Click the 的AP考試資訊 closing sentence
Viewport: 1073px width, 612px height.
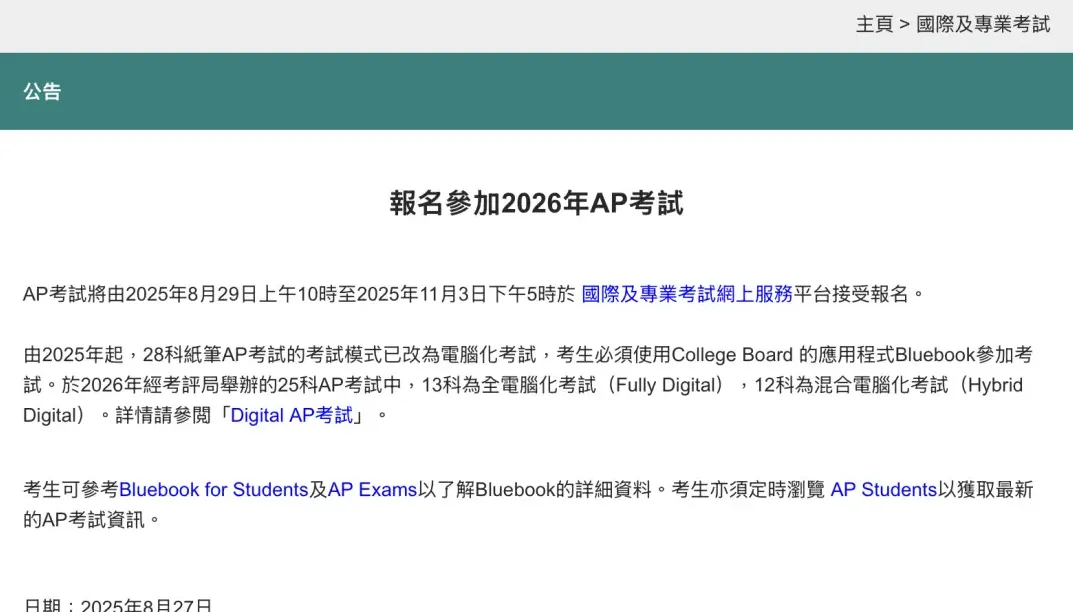84,520
